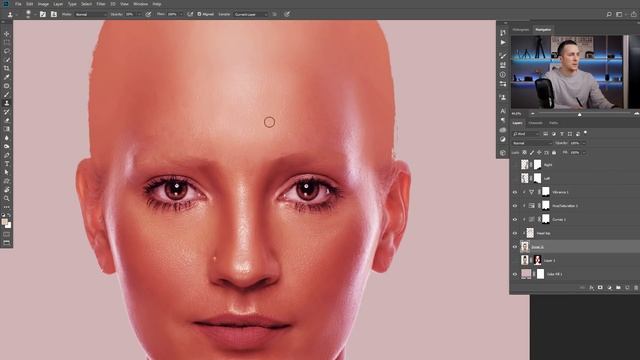Select the Vibrance 1 layer name
Viewport: 640px width, 360px height.
560,192
